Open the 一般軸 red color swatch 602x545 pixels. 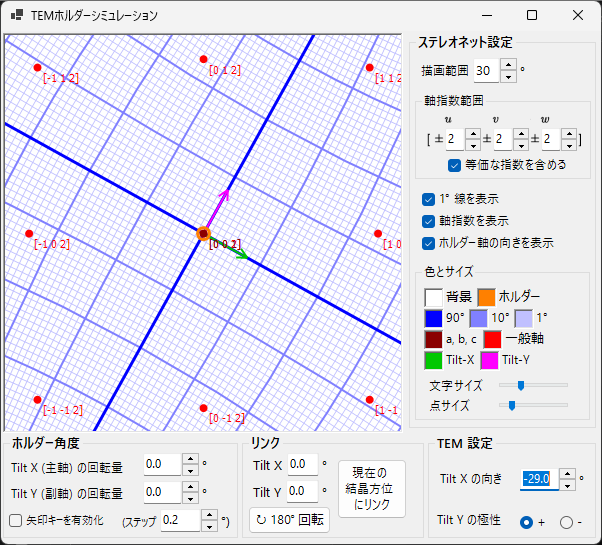(492, 340)
